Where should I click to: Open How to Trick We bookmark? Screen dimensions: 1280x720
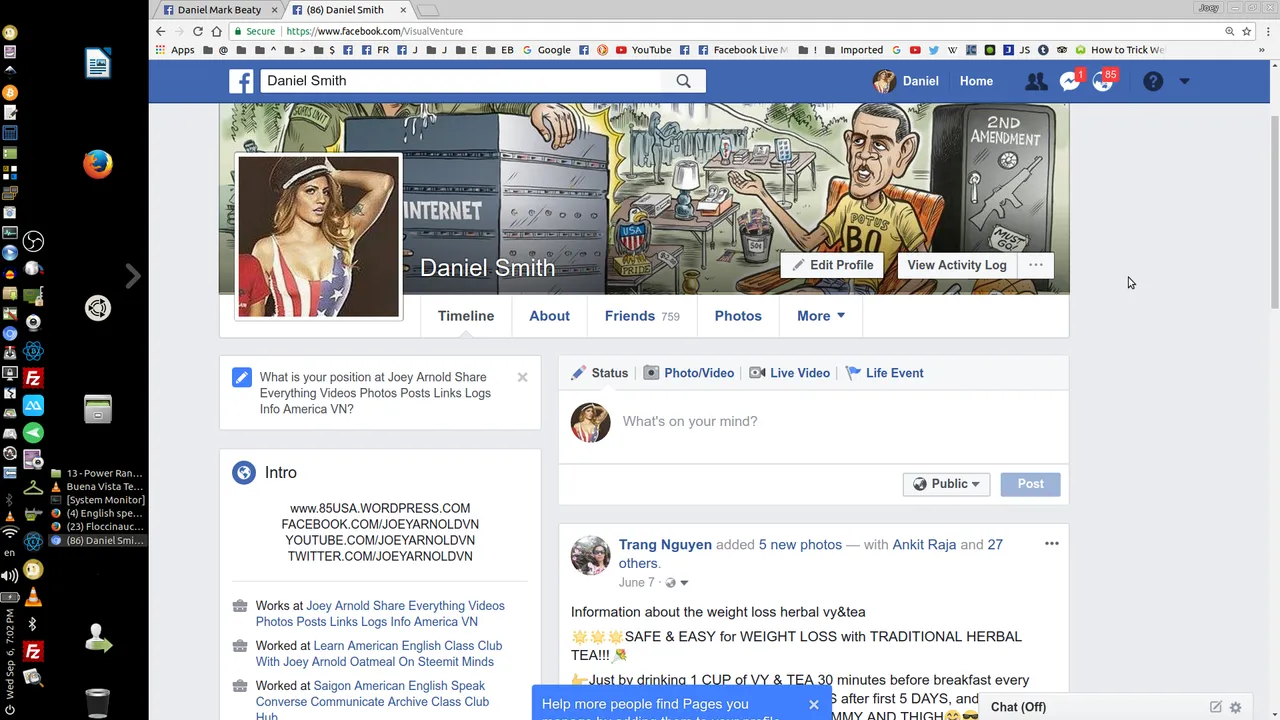[x=1120, y=50]
